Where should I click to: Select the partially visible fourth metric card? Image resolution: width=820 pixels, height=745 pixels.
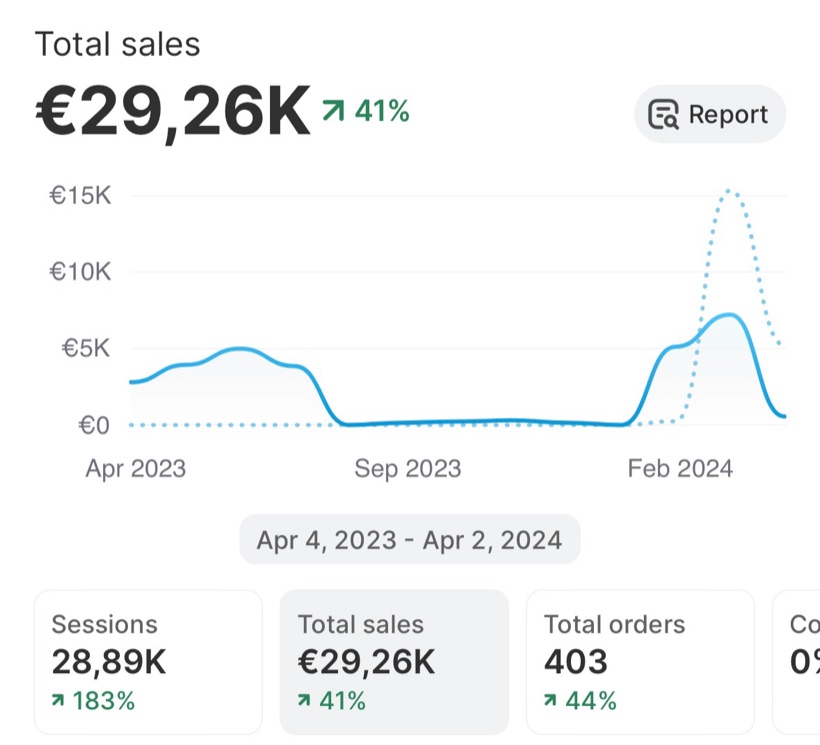pos(796,662)
